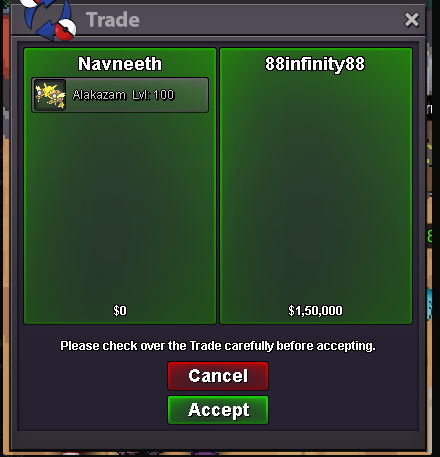Click the Accept trade button
The height and width of the screenshot is (457, 440).
(218, 410)
